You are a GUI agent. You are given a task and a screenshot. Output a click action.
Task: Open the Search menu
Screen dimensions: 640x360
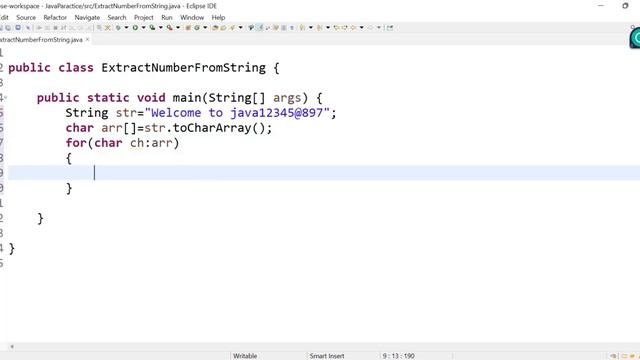[x=117, y=18]
